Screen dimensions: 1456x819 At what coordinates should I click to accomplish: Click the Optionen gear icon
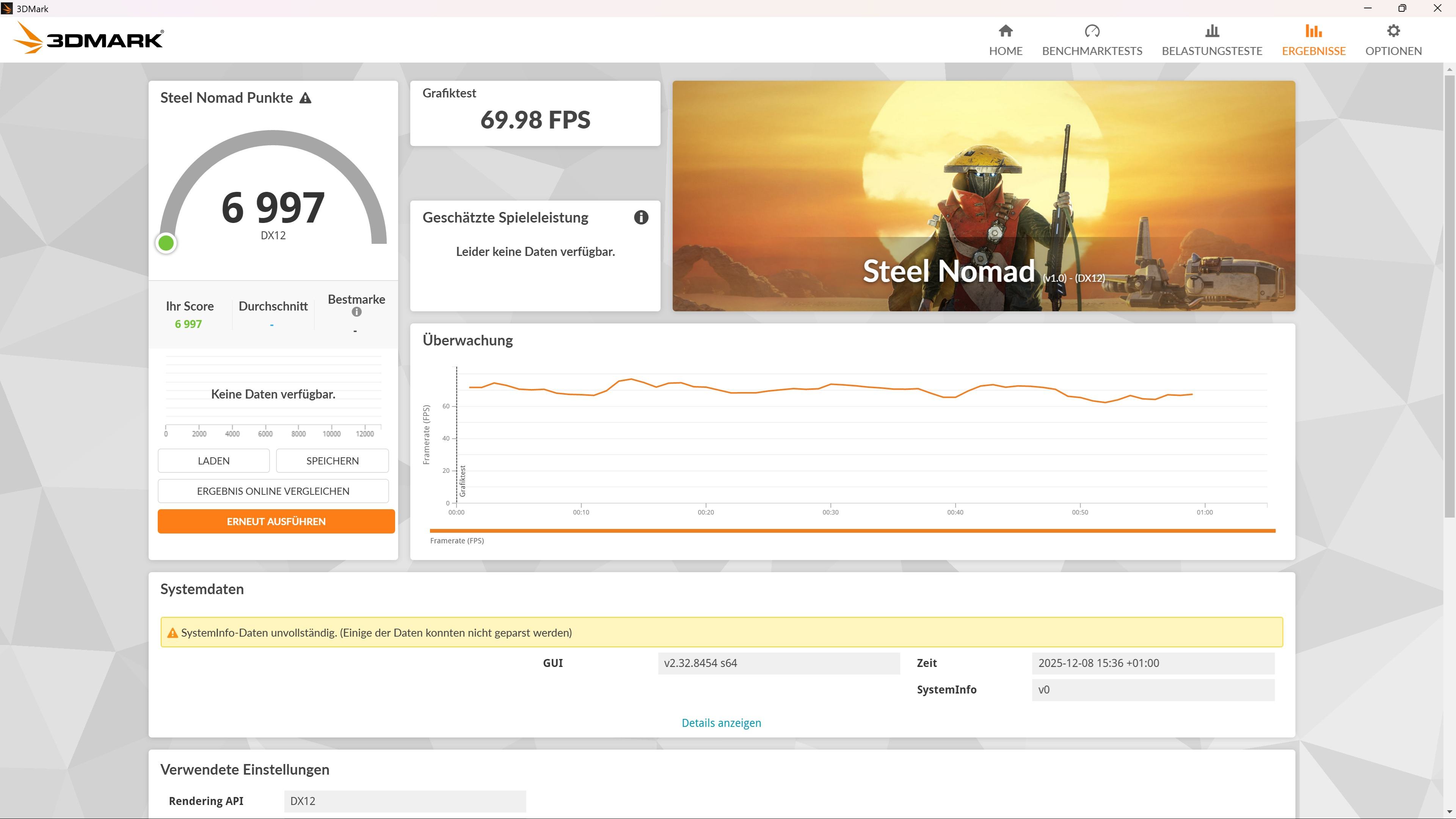tap(1393, 31)
